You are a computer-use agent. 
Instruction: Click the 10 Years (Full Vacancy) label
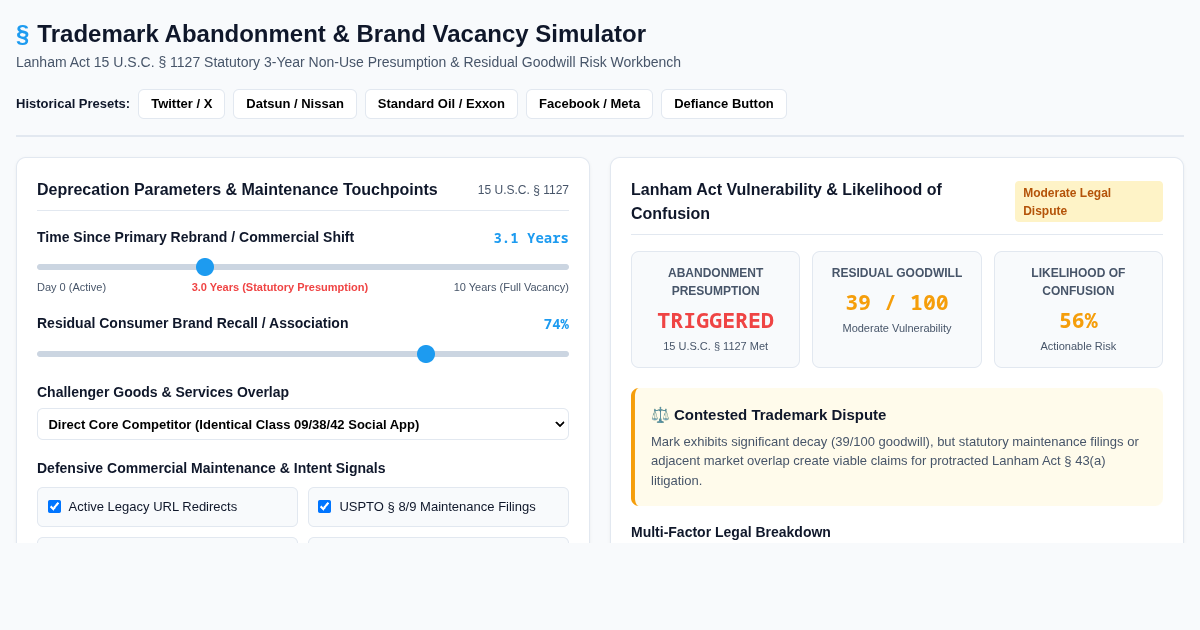(x=511, y=287)
